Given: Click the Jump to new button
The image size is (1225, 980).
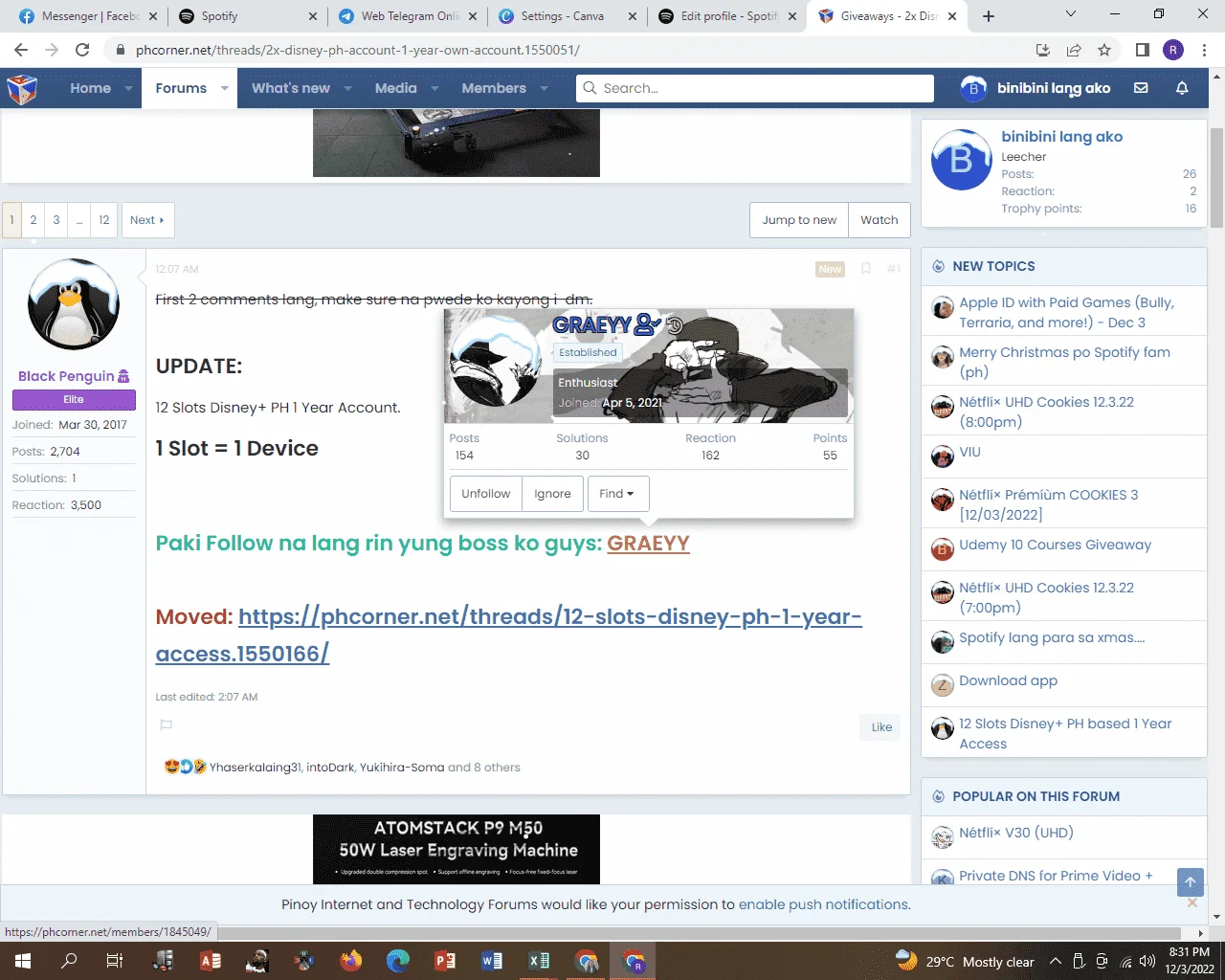Looking at the screenshot, I should [x=799, y=220].
